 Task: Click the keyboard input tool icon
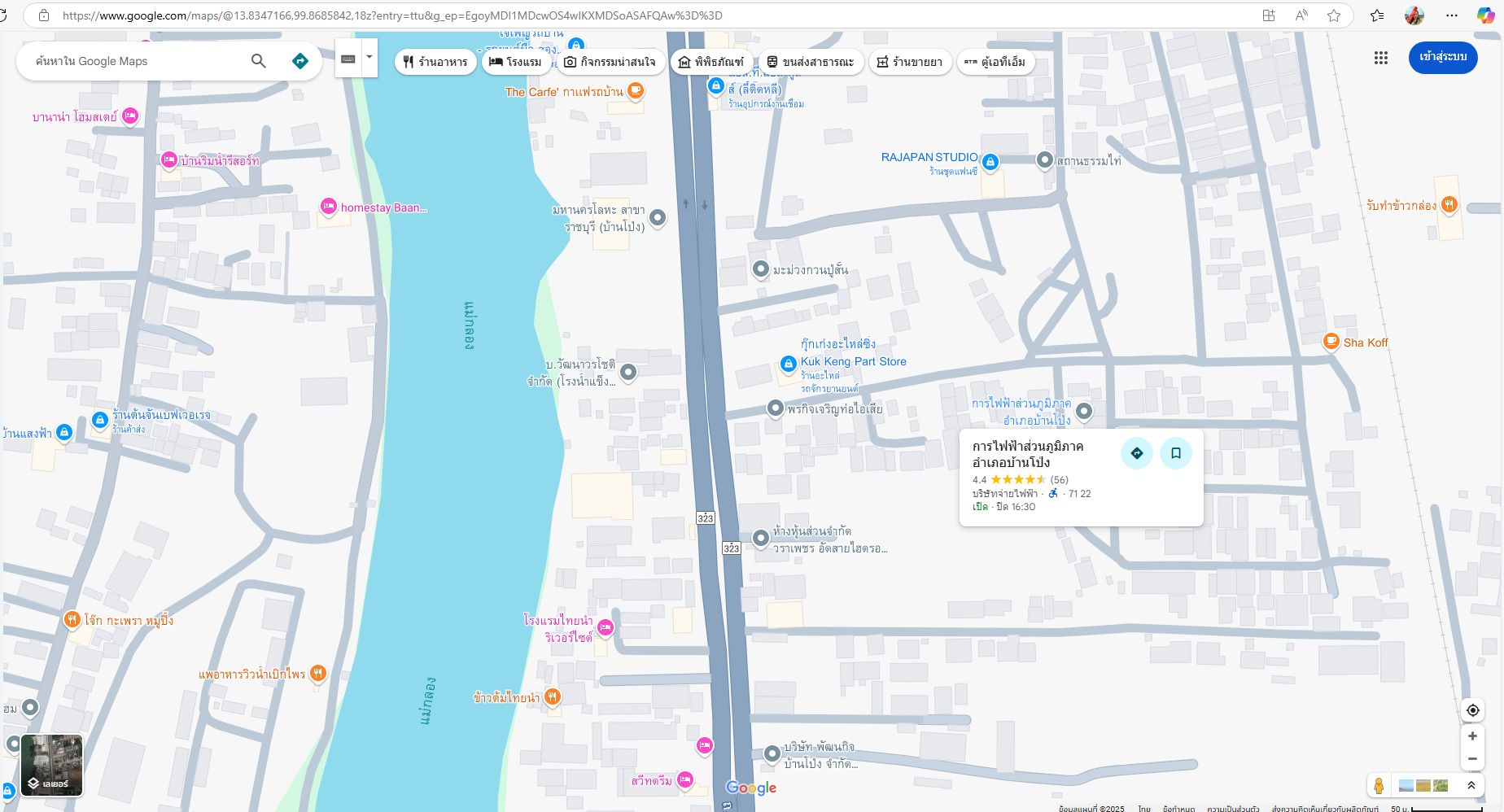click(348, 59)
